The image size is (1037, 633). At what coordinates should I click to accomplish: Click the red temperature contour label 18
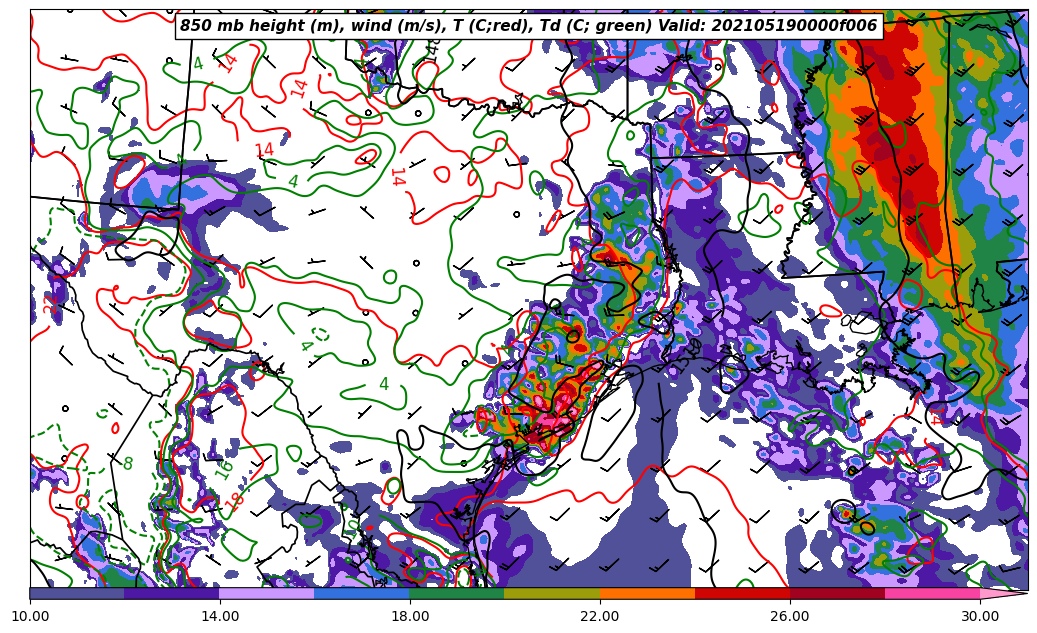pos(235,501)
